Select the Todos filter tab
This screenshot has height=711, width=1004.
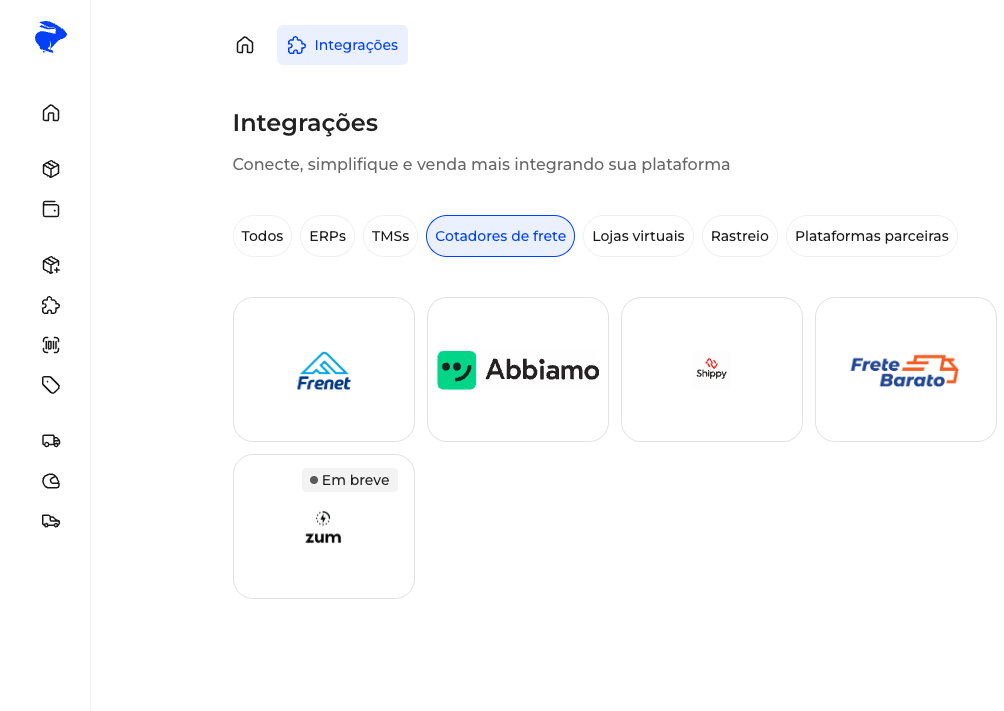tap(262, 236)
